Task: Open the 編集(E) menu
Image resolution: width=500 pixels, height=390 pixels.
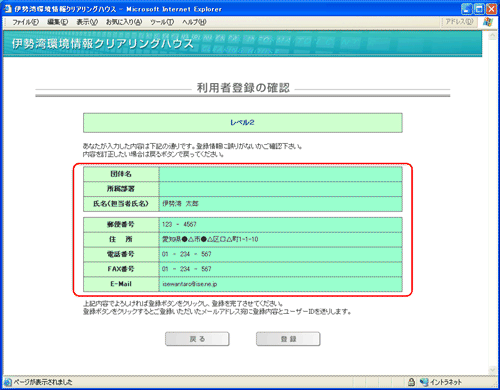Action: 57,22
